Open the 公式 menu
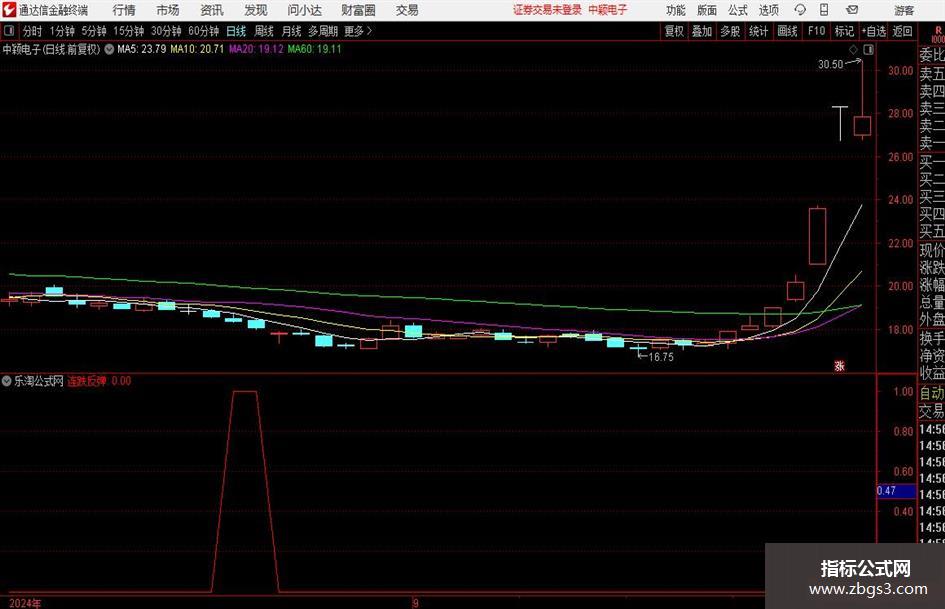Screen dimensions: 945x609 [737, 10]
